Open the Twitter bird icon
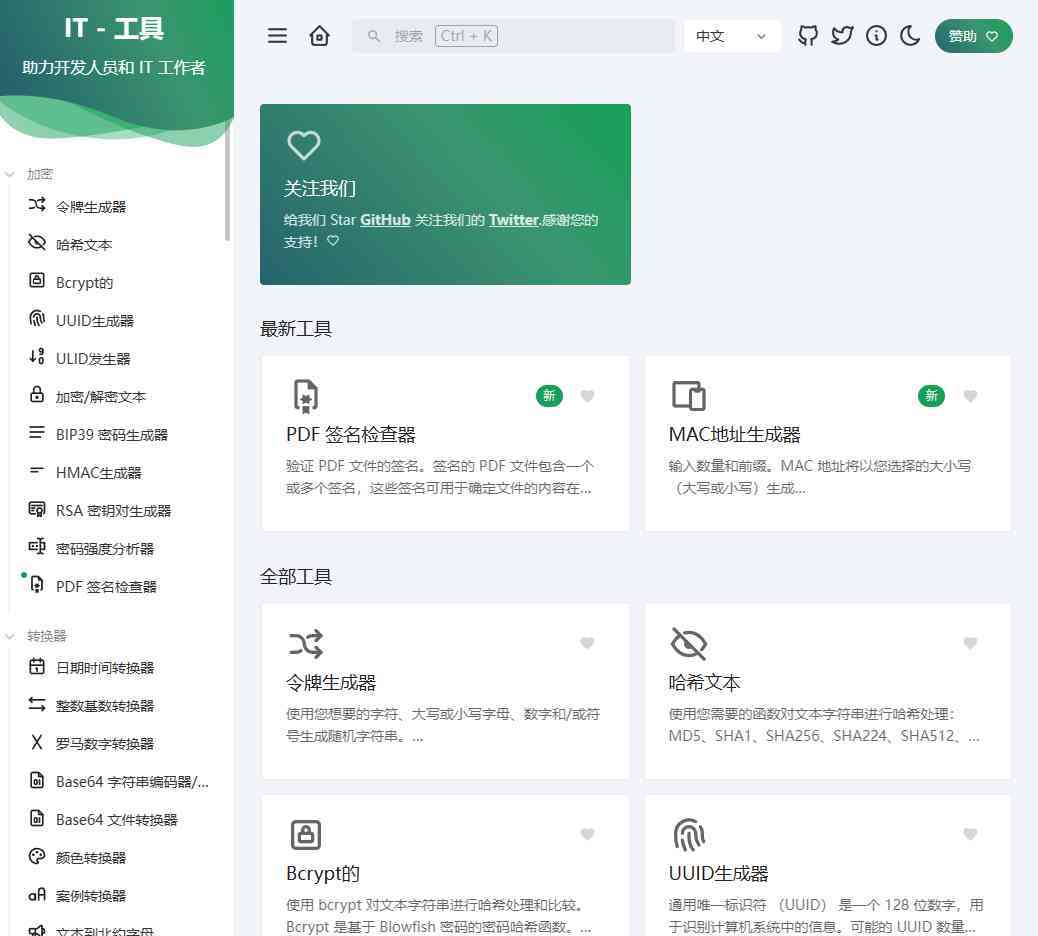1038x936 pixels. 842,36
